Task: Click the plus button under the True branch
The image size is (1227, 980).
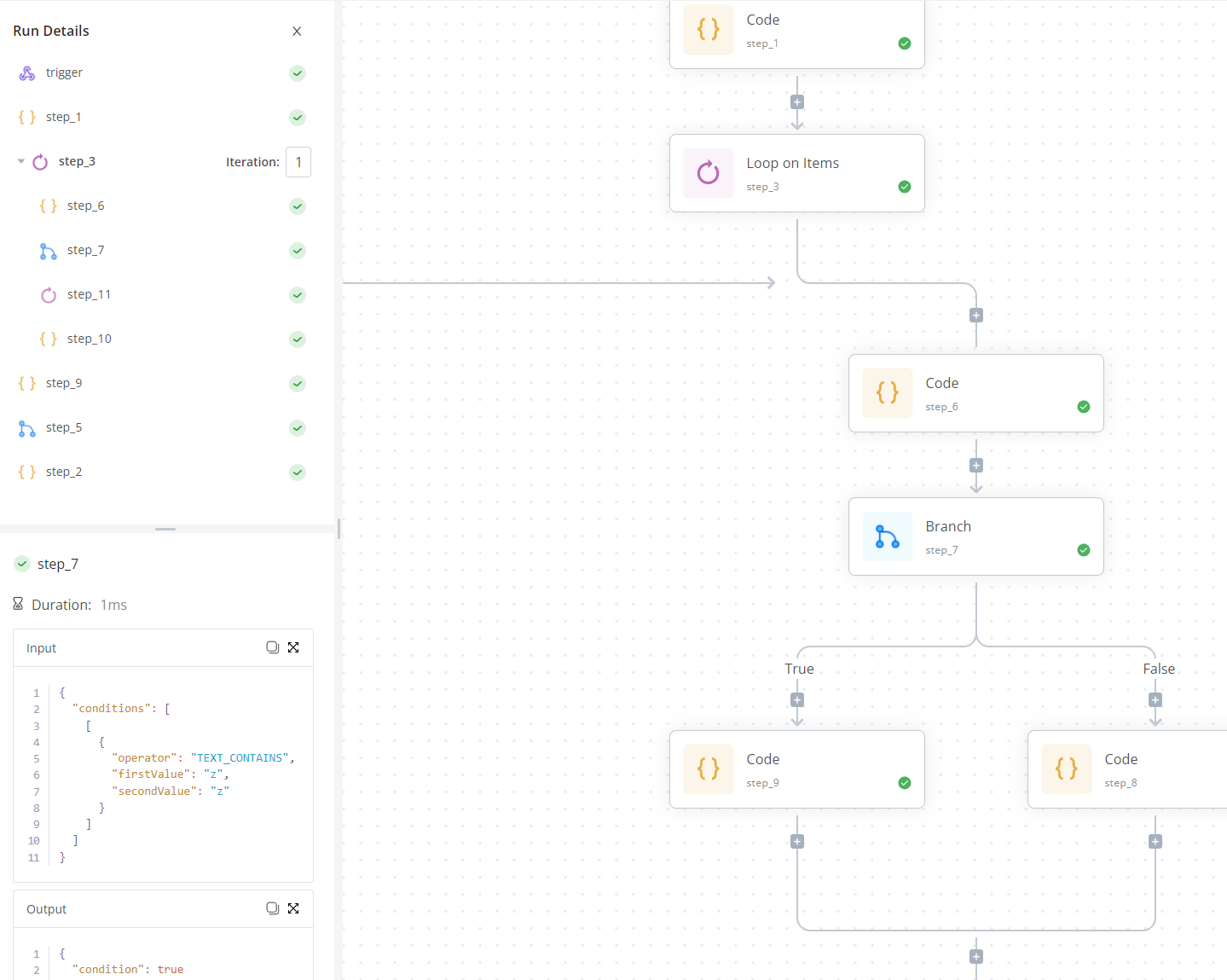Action: coord(796,699)
